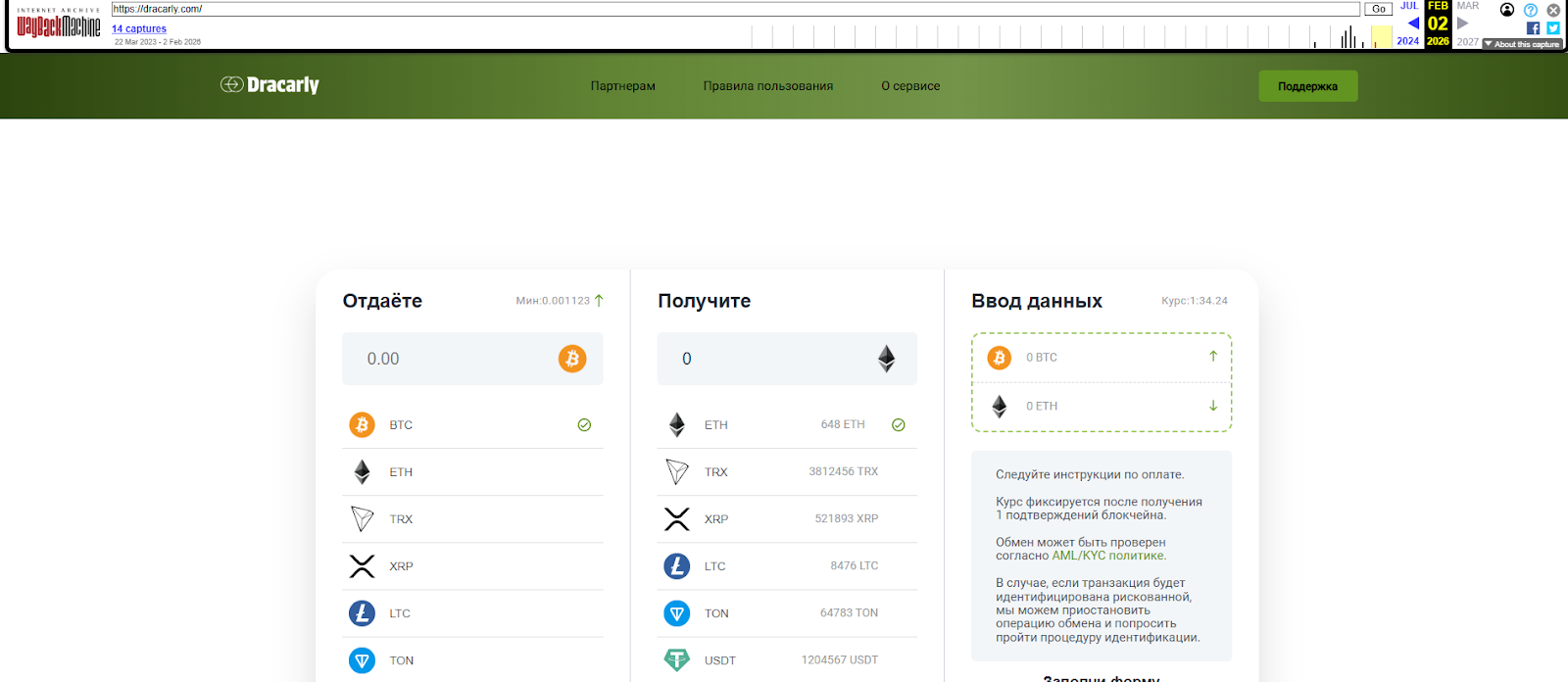The height and width of the screenshot is (682, 1568).
Task: Click the down arrow in 0 ETH row
Action: tap(1213, 406)
